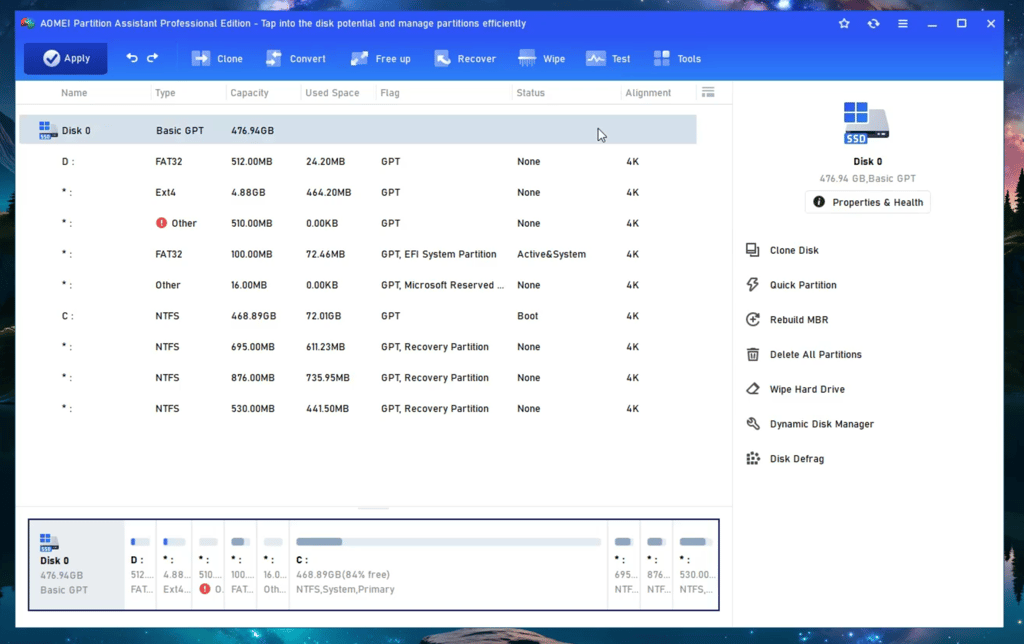Viewport: 1024px width, 644px height.
Task: Open the Clone toolbar menu
Action: [217, 59]
